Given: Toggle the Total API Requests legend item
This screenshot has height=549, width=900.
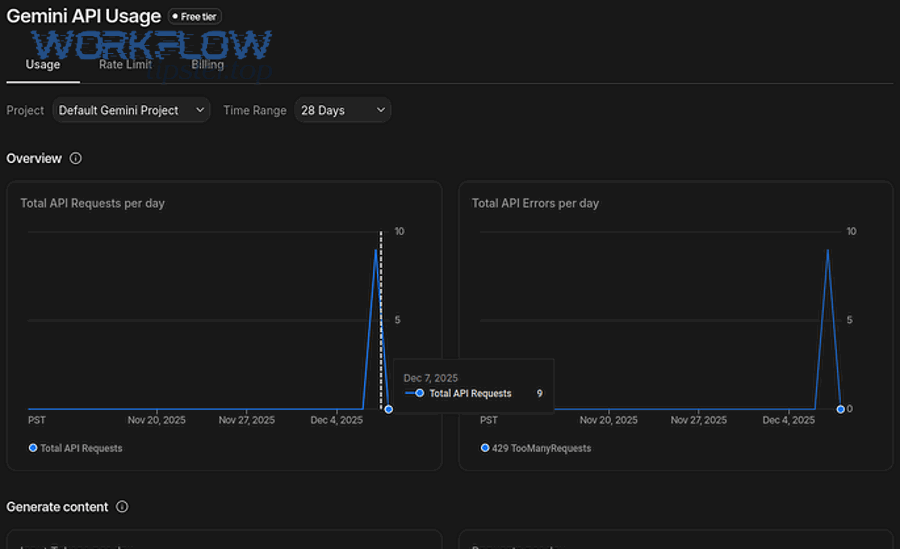Looking at the screenshot, I should tap(76, 448).
